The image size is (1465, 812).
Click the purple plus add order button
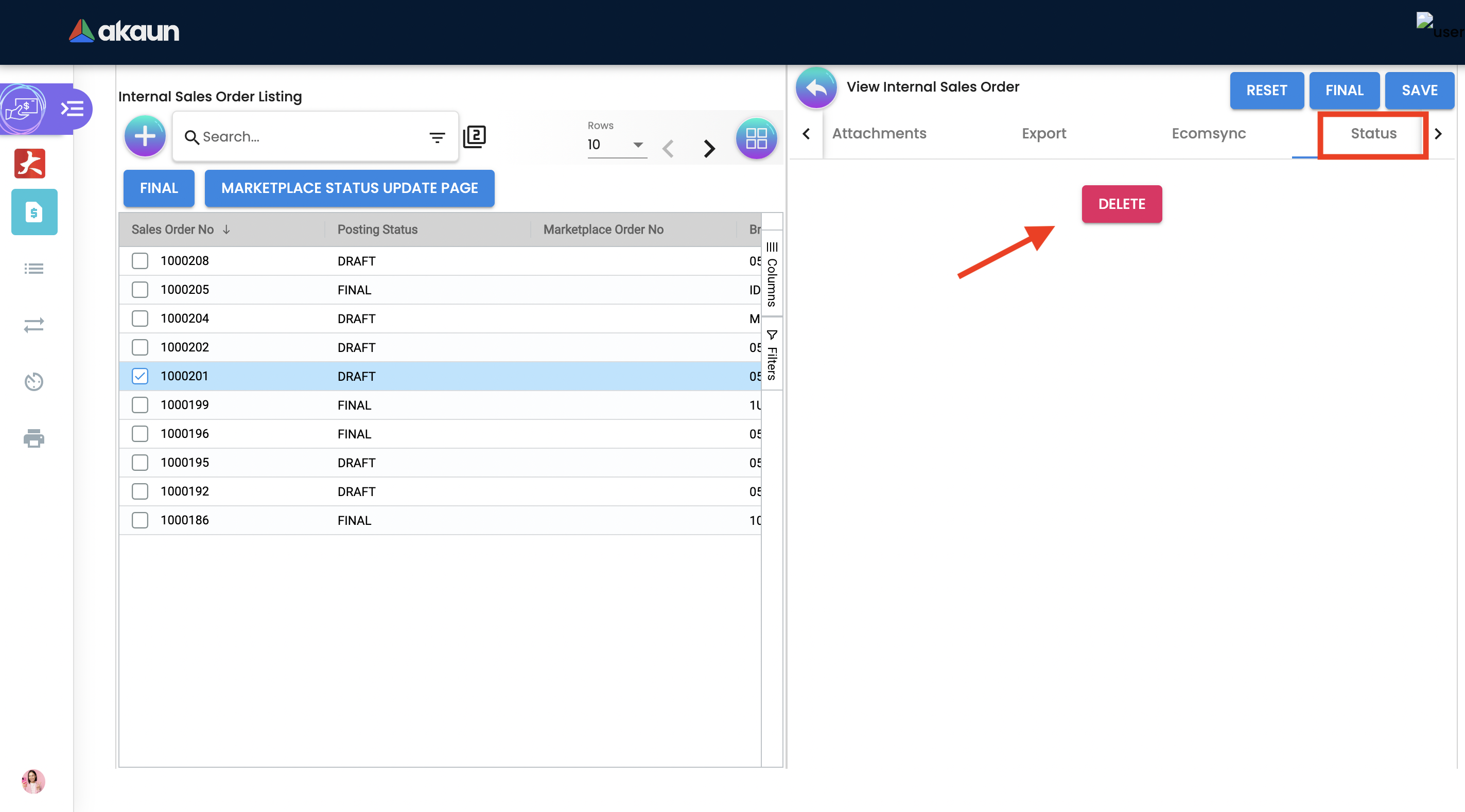(145, 136)
